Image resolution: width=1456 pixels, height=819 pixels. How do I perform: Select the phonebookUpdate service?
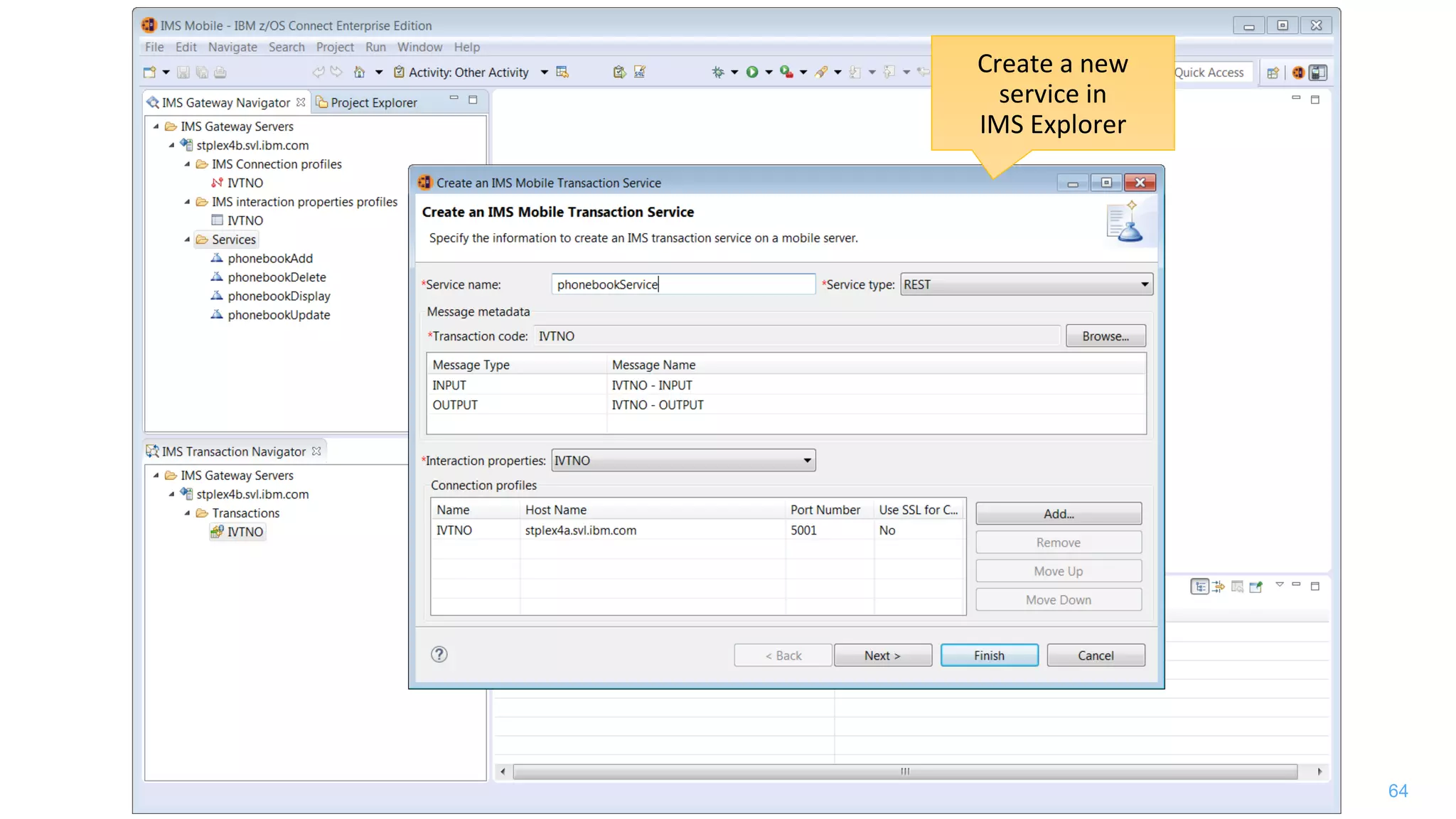[279, 314]
